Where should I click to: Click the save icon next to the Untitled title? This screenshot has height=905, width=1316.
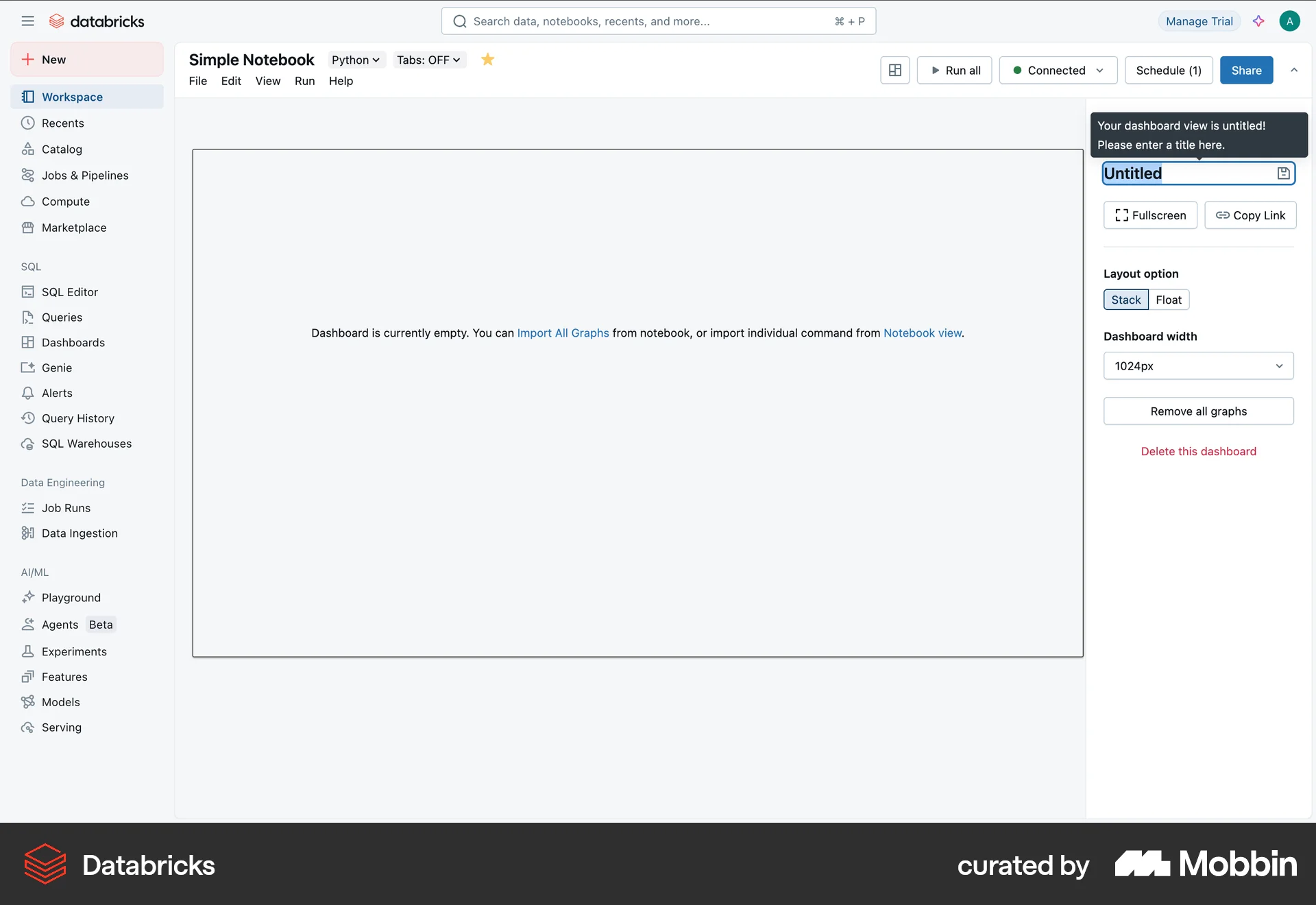point(1282,173)
